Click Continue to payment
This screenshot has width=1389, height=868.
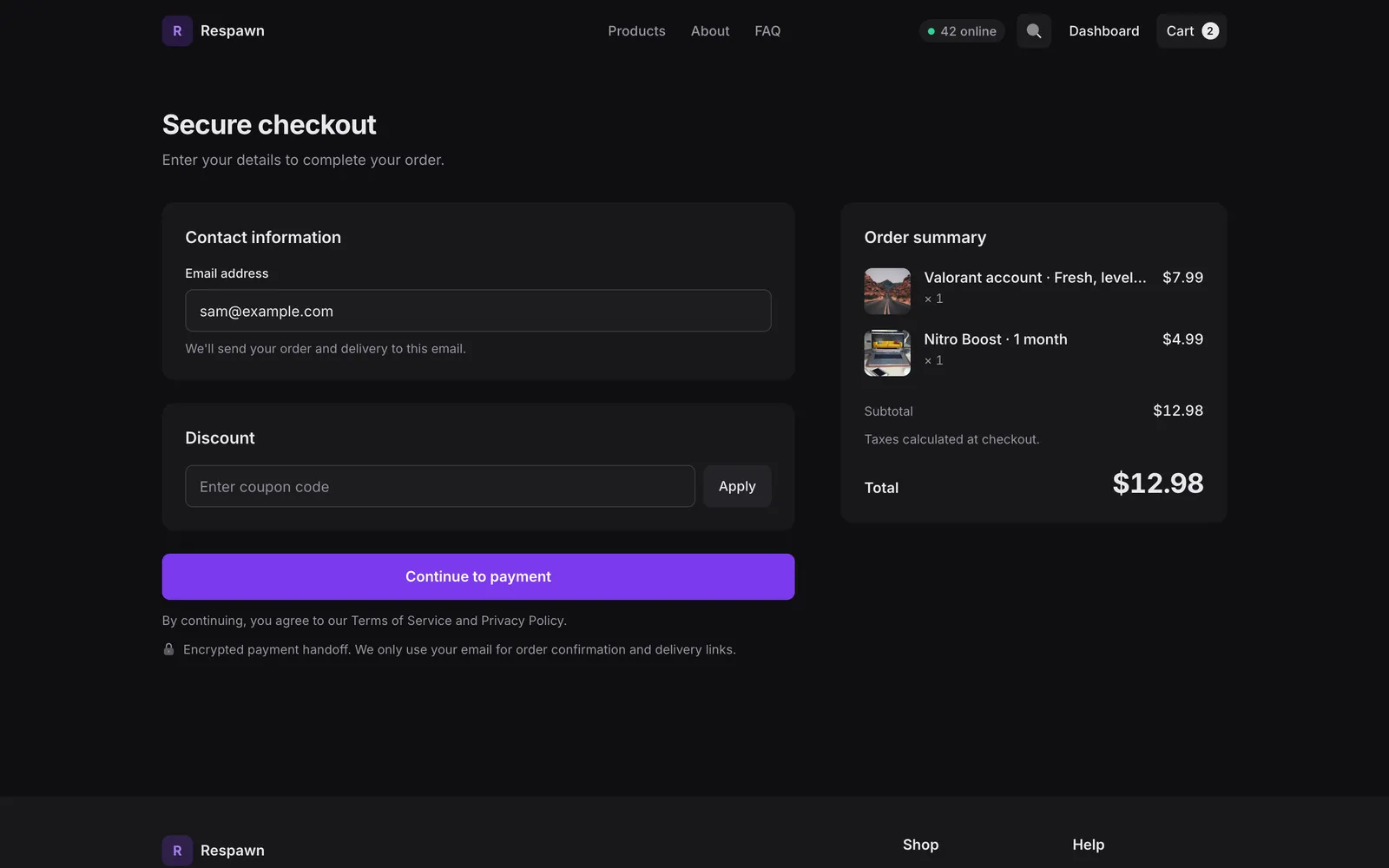click(x=478, y=576)
